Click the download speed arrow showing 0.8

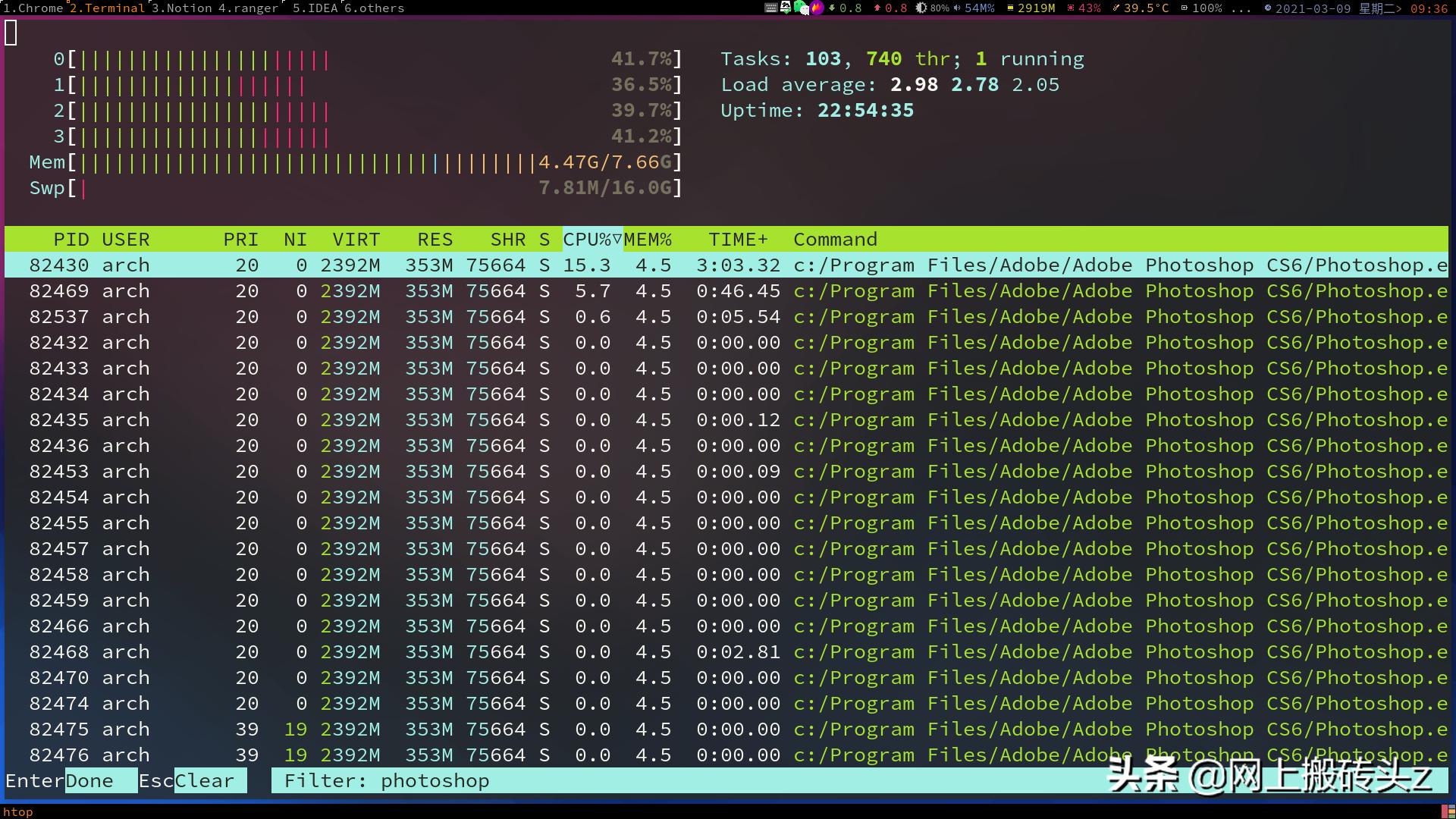[x=833, y=8]
